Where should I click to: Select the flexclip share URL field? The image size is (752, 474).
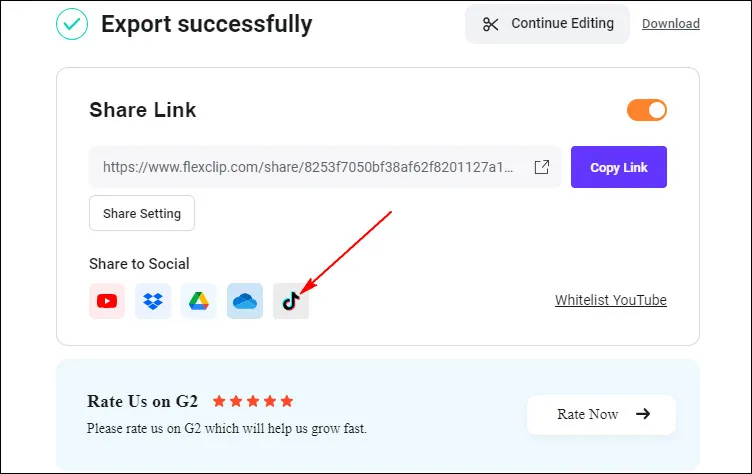pos(325,167)
